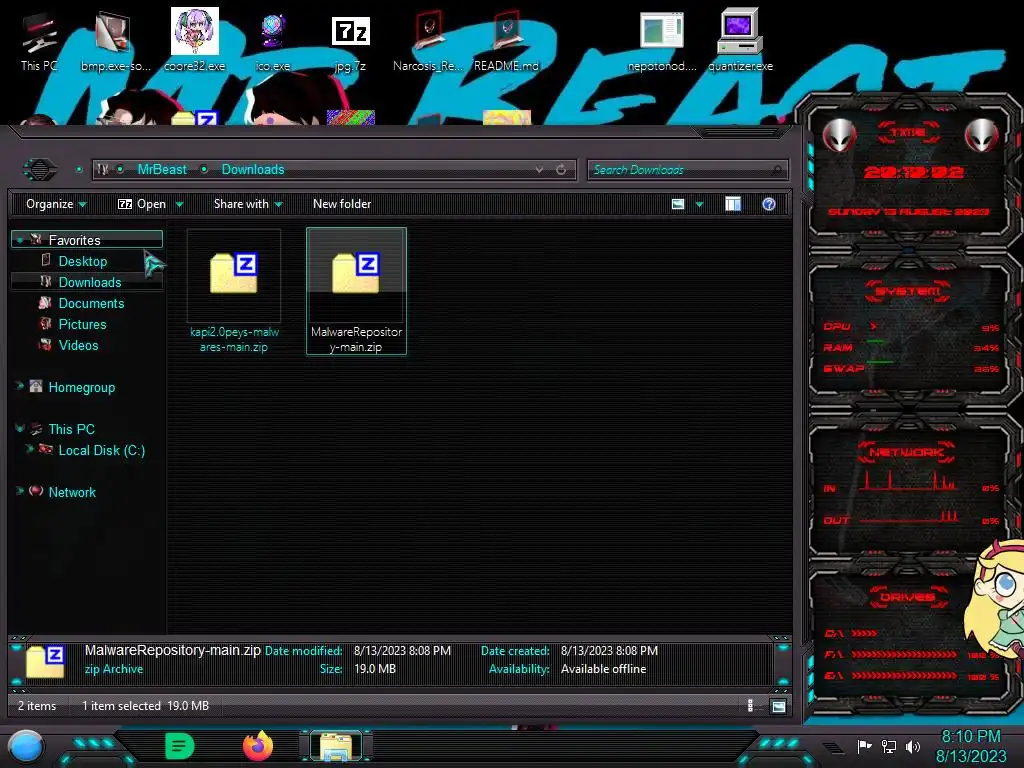Click New folder button
The width and height of the screenshot is (1024, 768).
click(342, 204)
